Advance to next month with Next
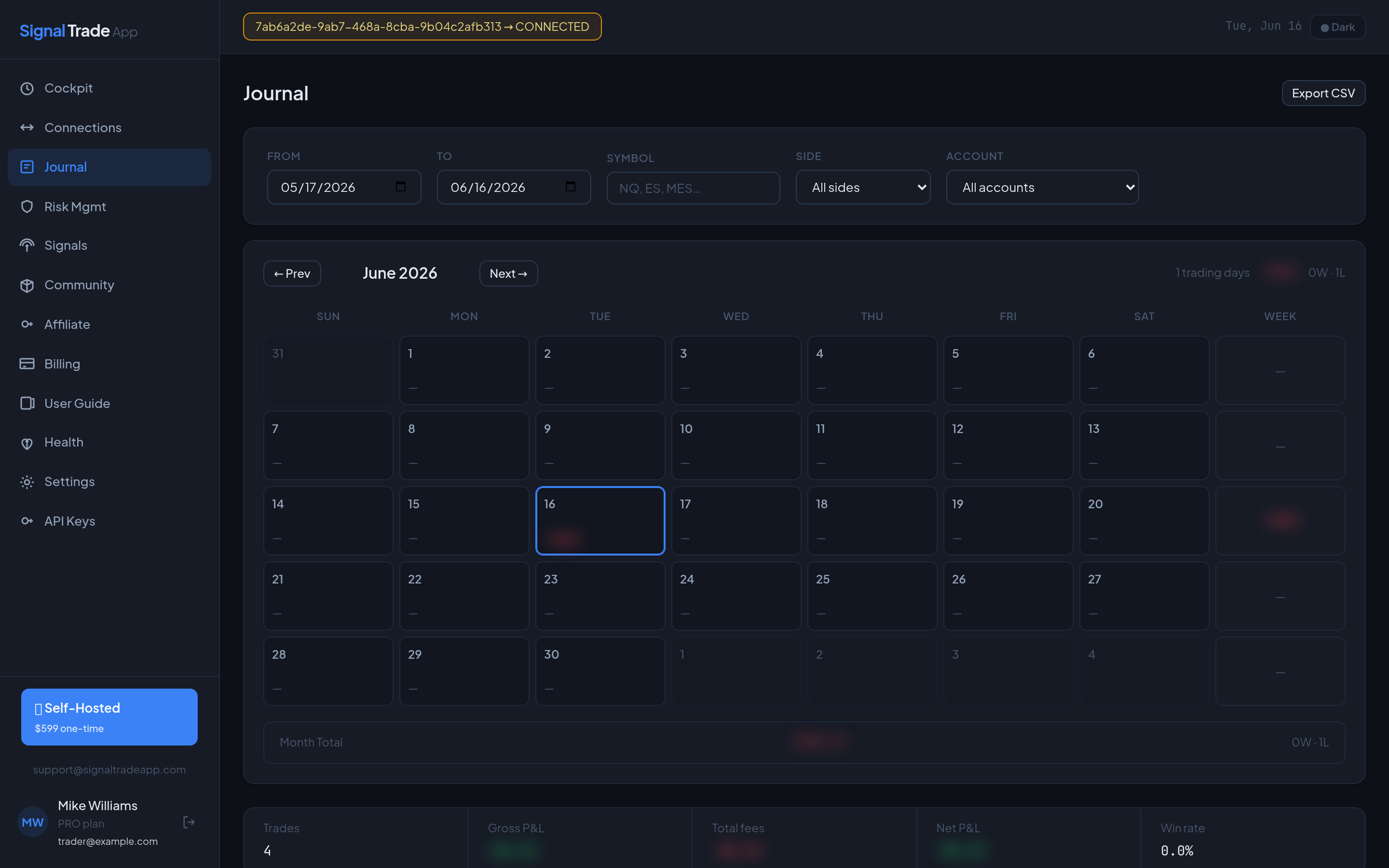Screen dimensions: 1389x868 tap(508, 273)
